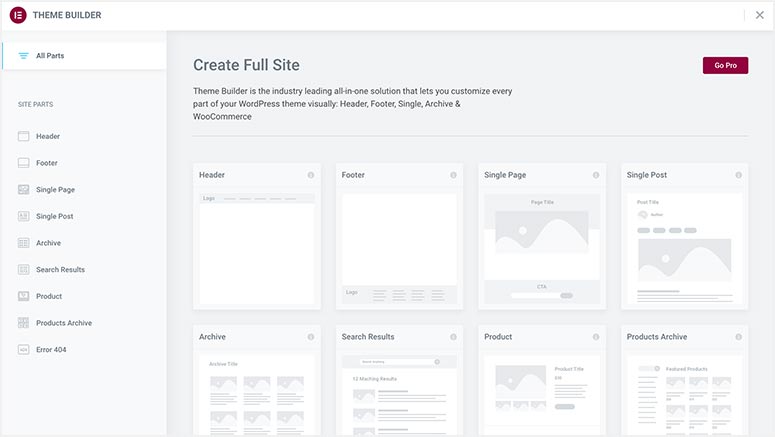The width and height of the screenshot is (775, 437).
Task: Select the Product template thumbnail
Action: (542, 395)
